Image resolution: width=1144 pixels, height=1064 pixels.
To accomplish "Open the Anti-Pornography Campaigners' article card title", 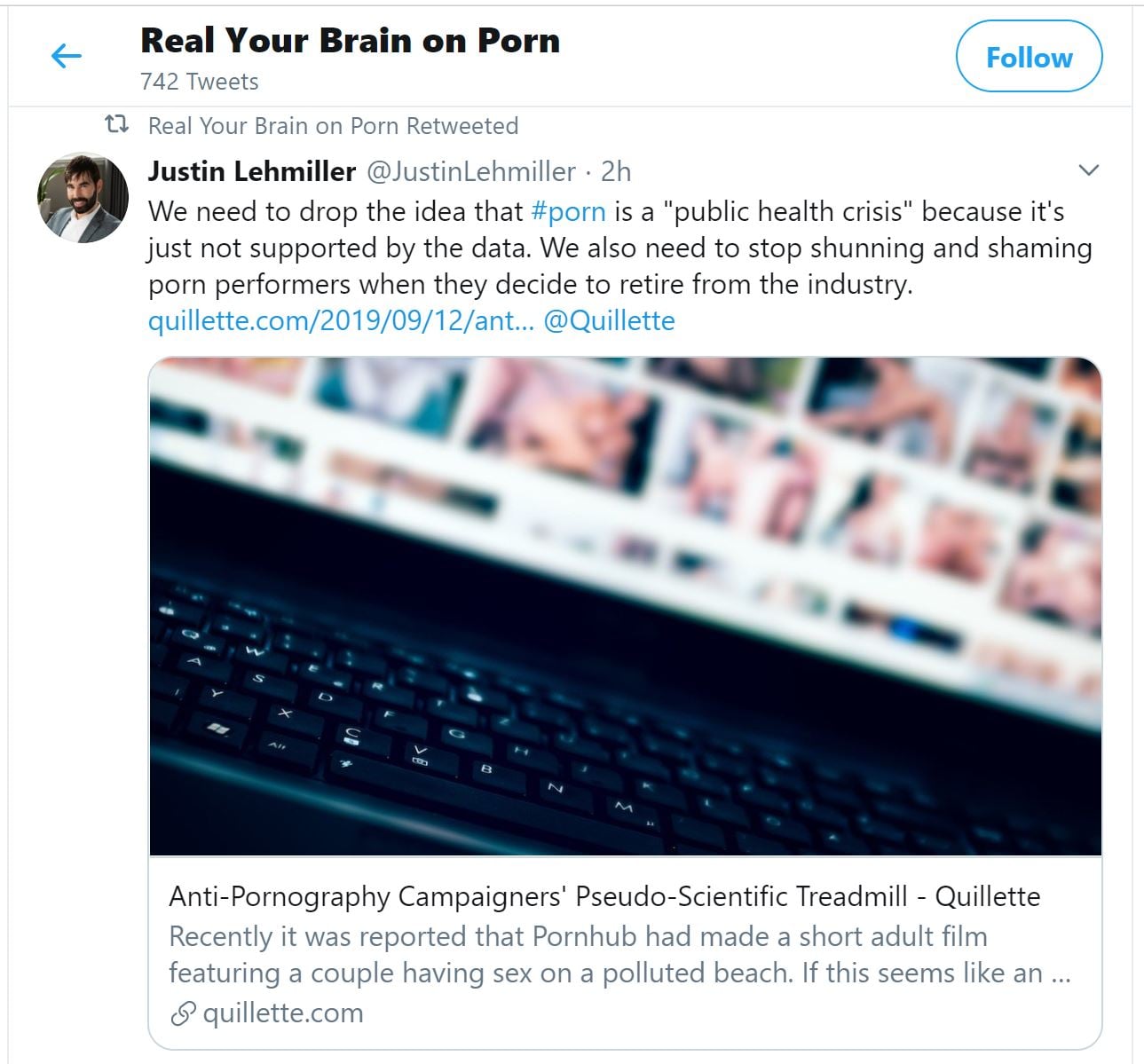I will tap(604, 896).
